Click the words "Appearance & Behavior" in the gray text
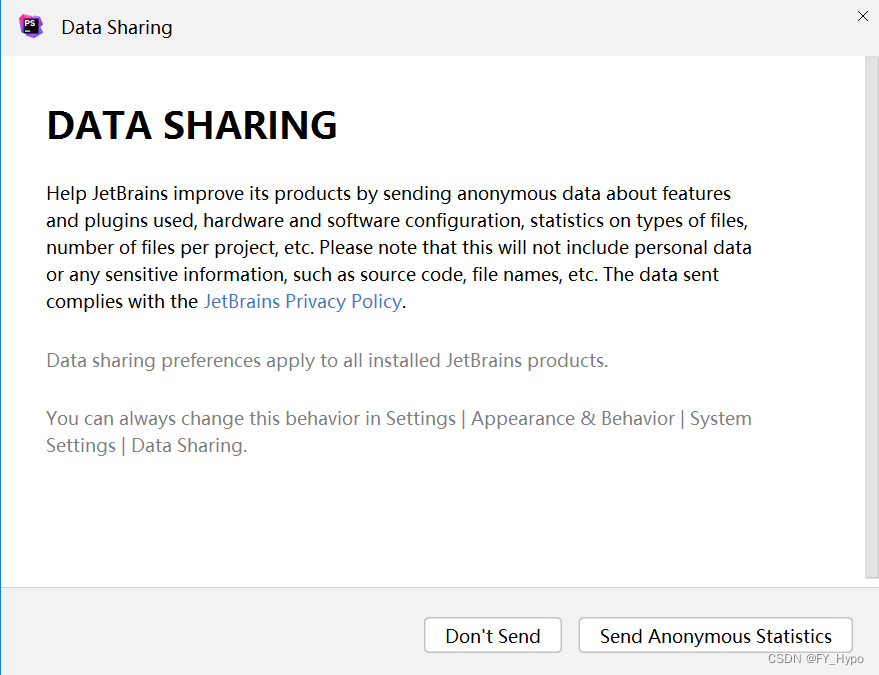 tap(572, 419)
